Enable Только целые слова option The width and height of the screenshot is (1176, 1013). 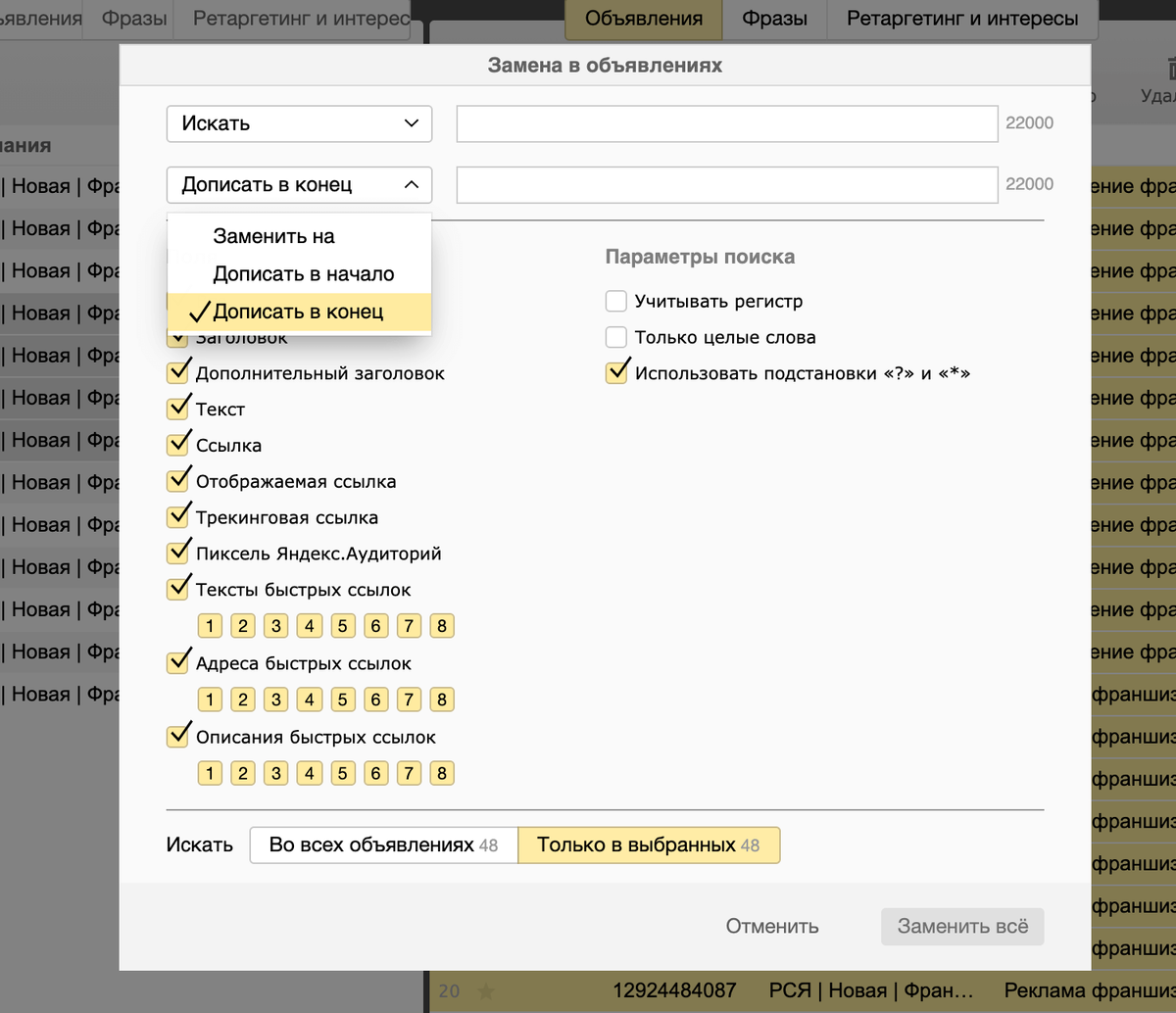tap(616, 337)
